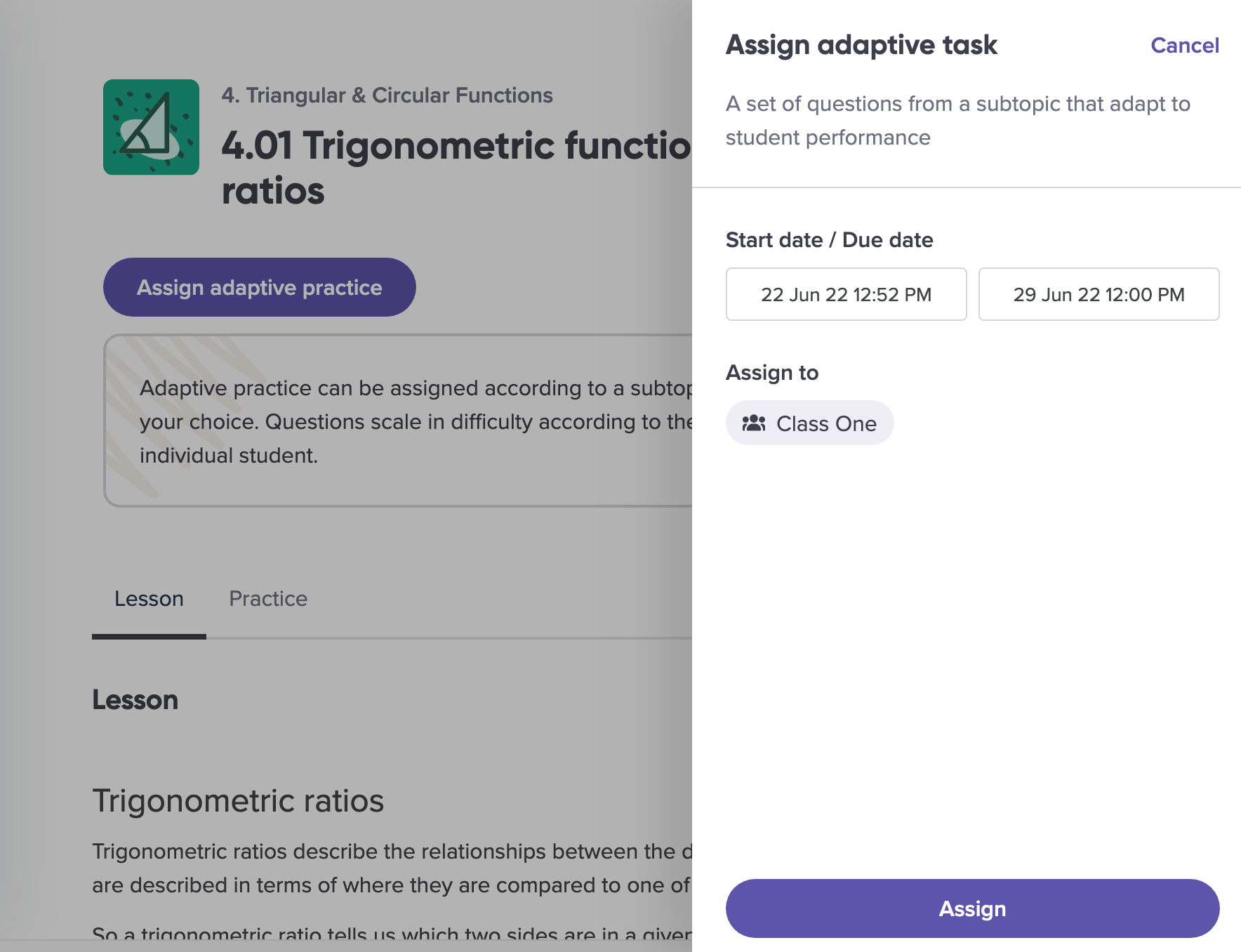Click the 4.01 Trigonometric functions title

pyautogui.click(x=456, y=168)
